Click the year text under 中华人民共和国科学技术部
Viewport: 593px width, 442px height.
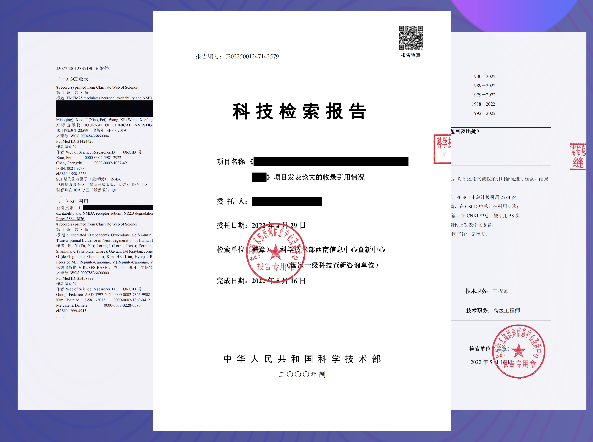pyautogui.click(x=302, y=374)
